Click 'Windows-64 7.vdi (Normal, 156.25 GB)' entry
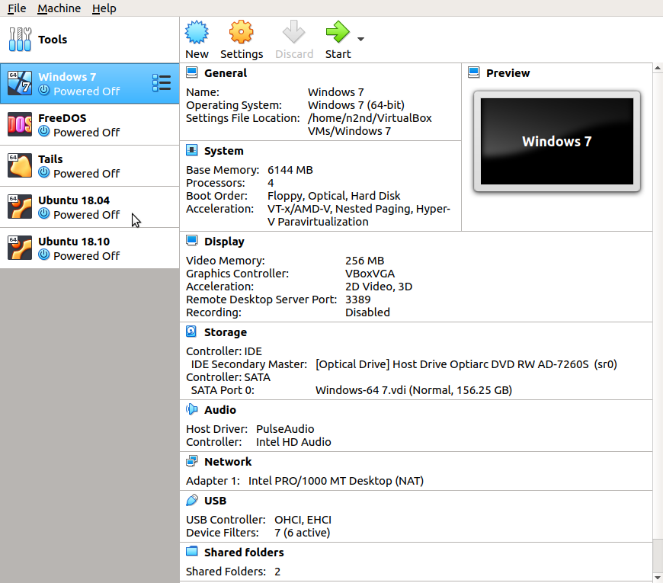The height and width of the screenshot is (583, 663). pos(414,390)
